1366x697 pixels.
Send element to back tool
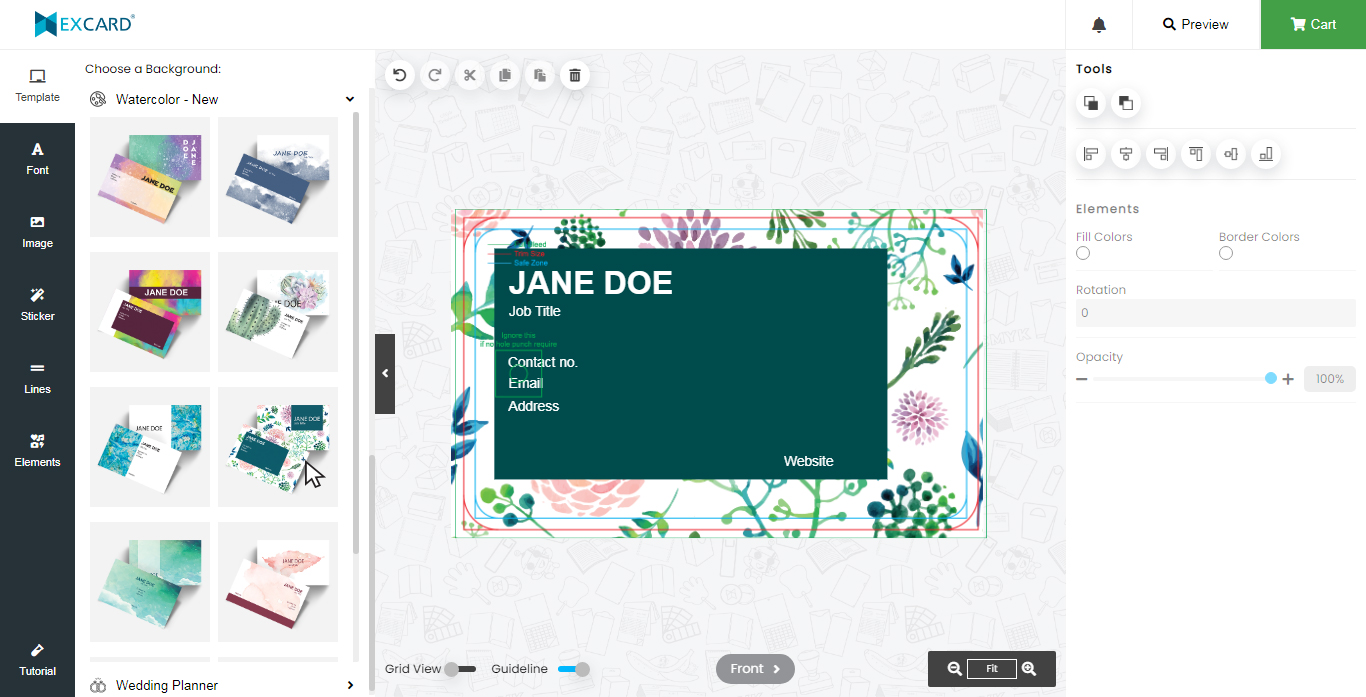click(x=1126, y=103)
